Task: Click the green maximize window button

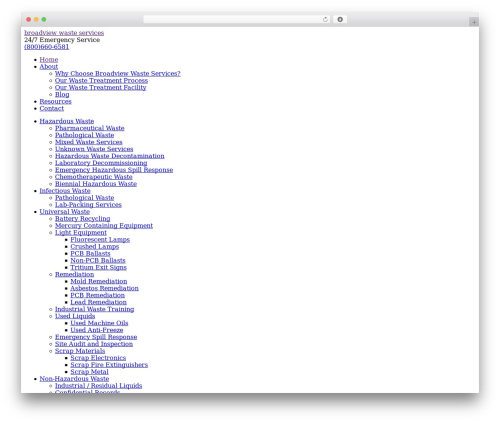Action: (x=44, y=20)
